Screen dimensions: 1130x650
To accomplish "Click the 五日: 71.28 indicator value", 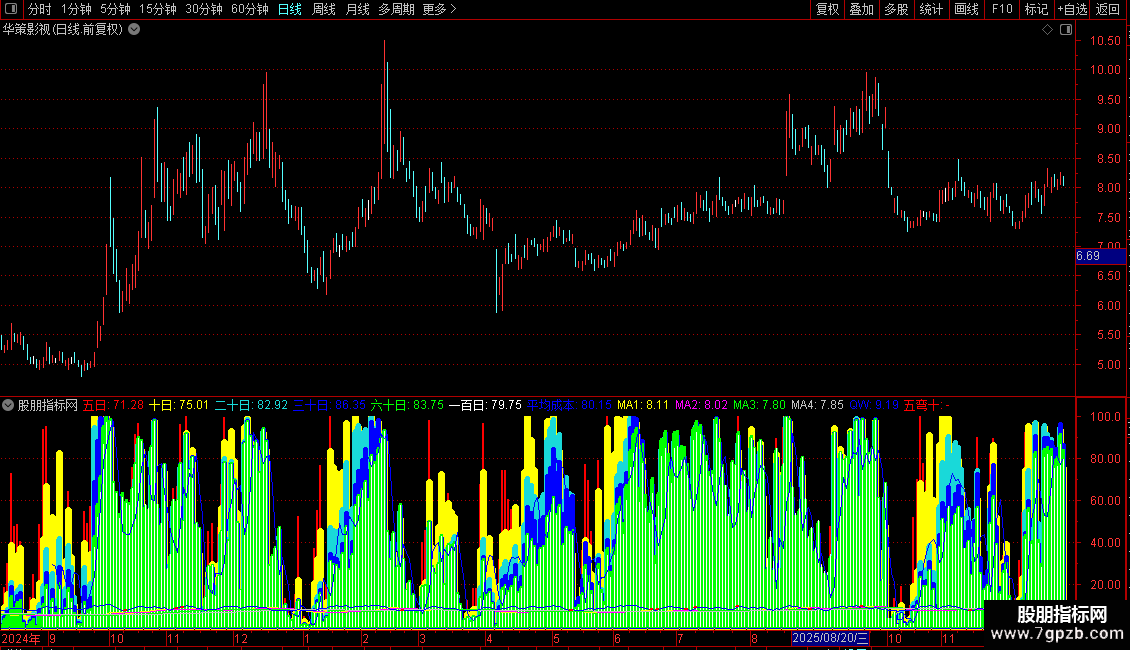I will pos(113,405).
